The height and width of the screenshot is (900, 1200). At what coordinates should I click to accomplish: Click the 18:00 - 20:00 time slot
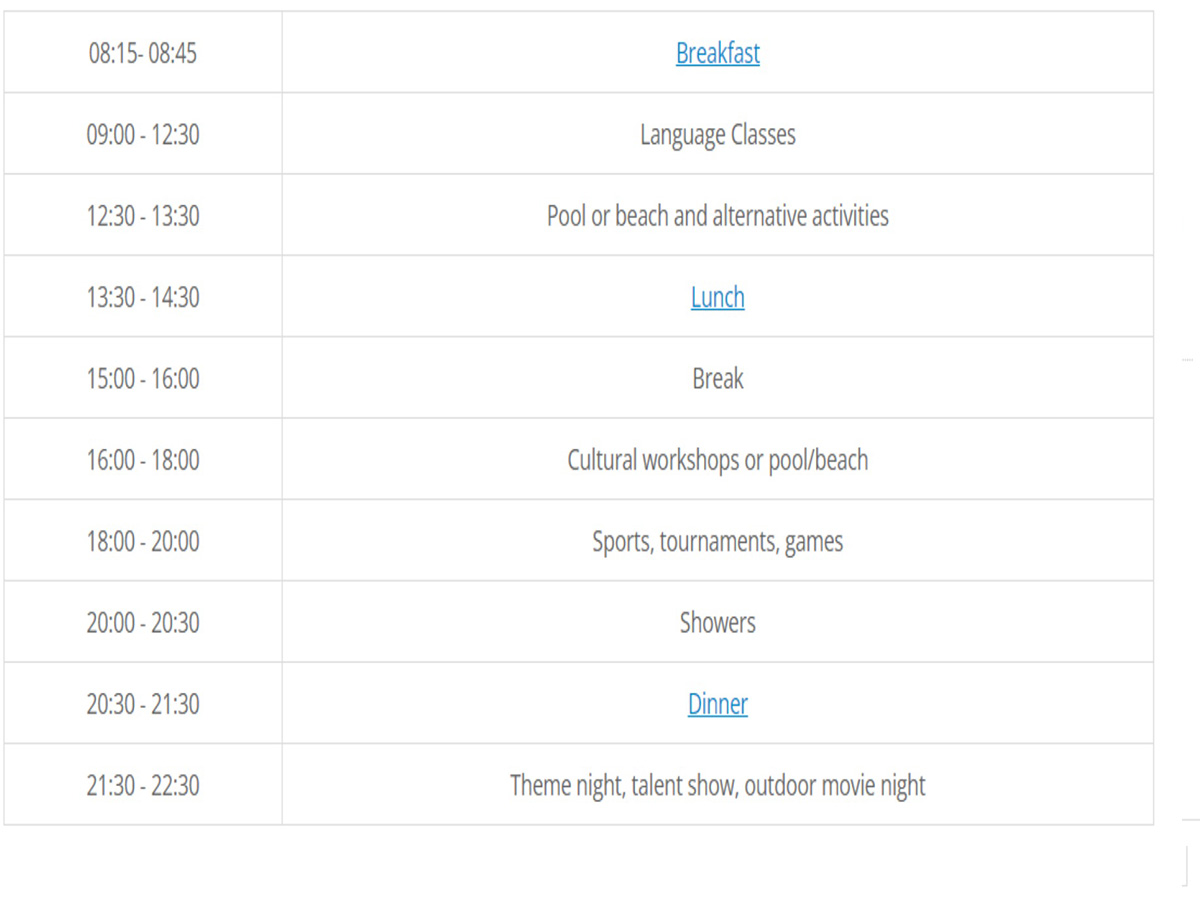(143, 542)
